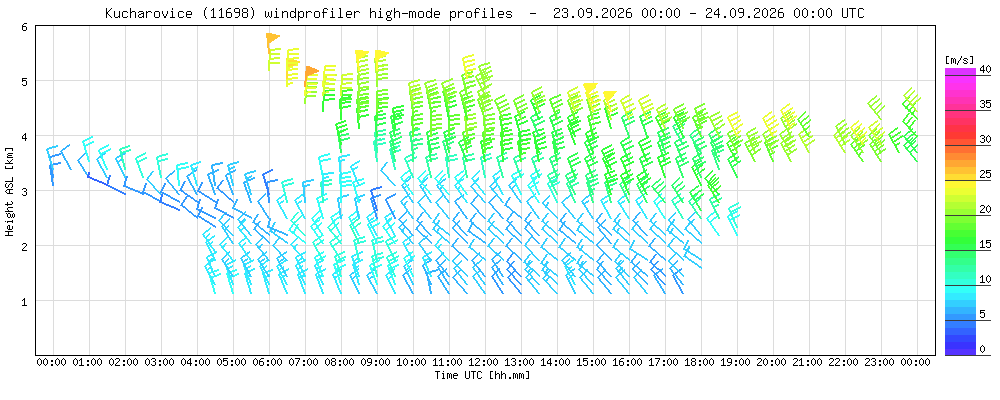Click the 25 m/s tick on color legend
This screenshot has width=1000, height=400.
click(x=960, y=181)
